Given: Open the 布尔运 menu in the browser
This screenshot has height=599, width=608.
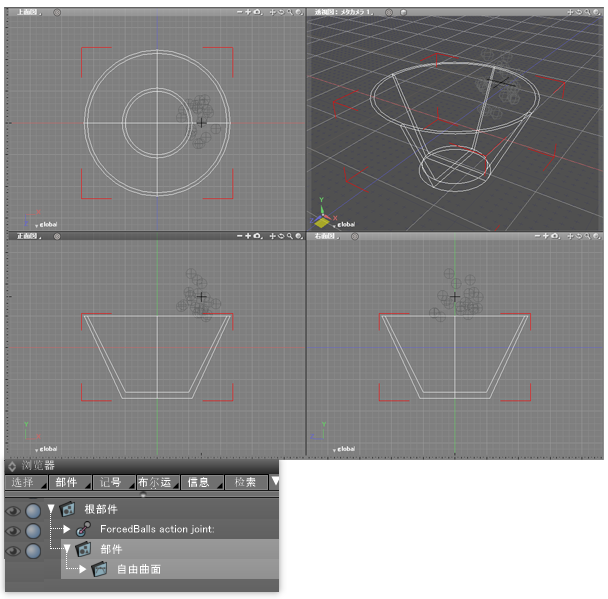Looking at the screenshot, I should point(158,482).
